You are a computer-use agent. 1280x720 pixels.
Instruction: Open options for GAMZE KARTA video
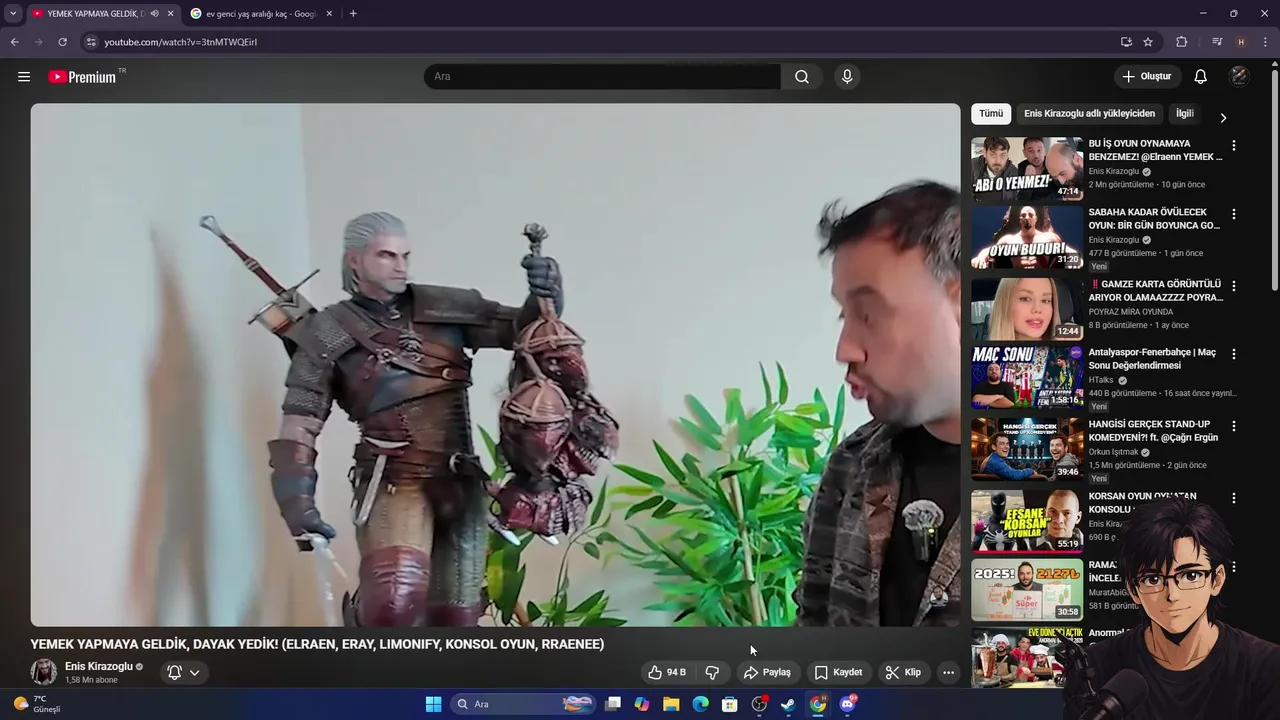1233,286
